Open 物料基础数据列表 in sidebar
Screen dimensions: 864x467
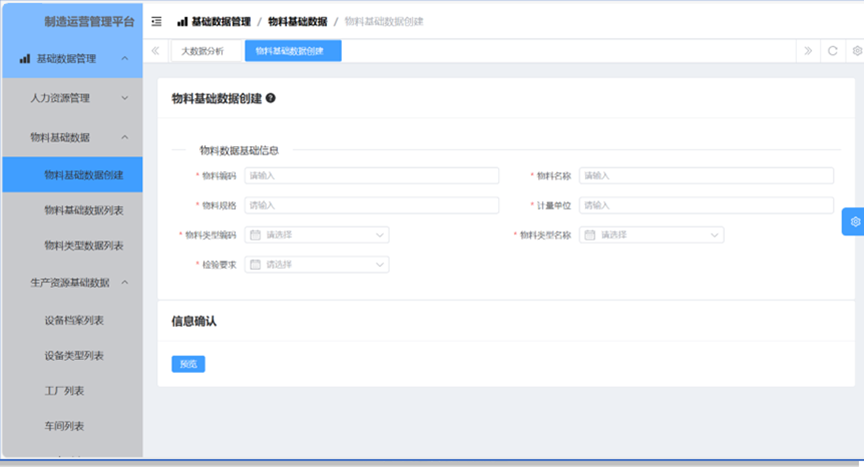[x=83, y=210]
